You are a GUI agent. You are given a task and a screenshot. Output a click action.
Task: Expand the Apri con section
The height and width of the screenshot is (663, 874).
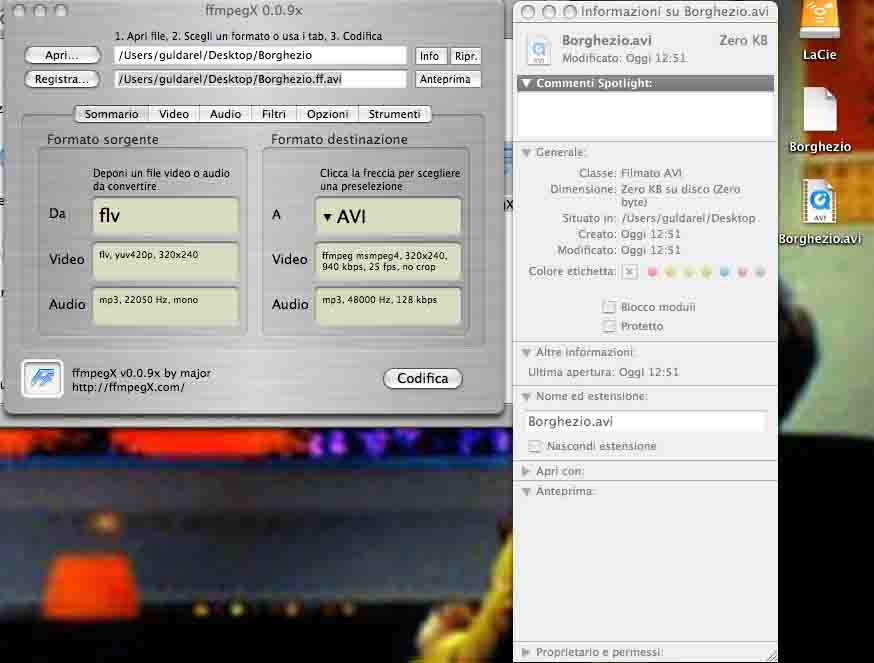526,471
